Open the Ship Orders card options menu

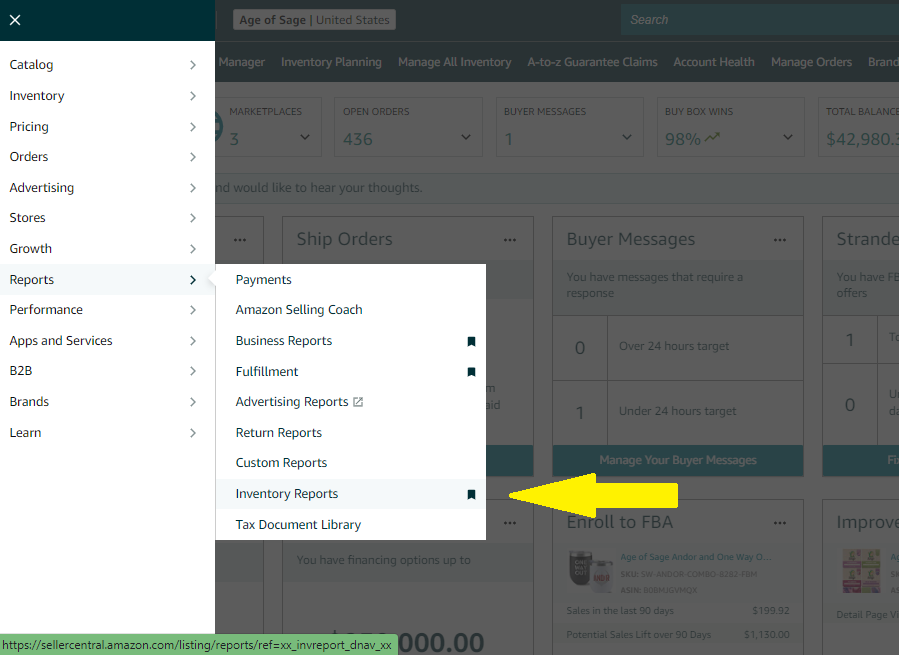pyautogui.click(x=510, y=240)
